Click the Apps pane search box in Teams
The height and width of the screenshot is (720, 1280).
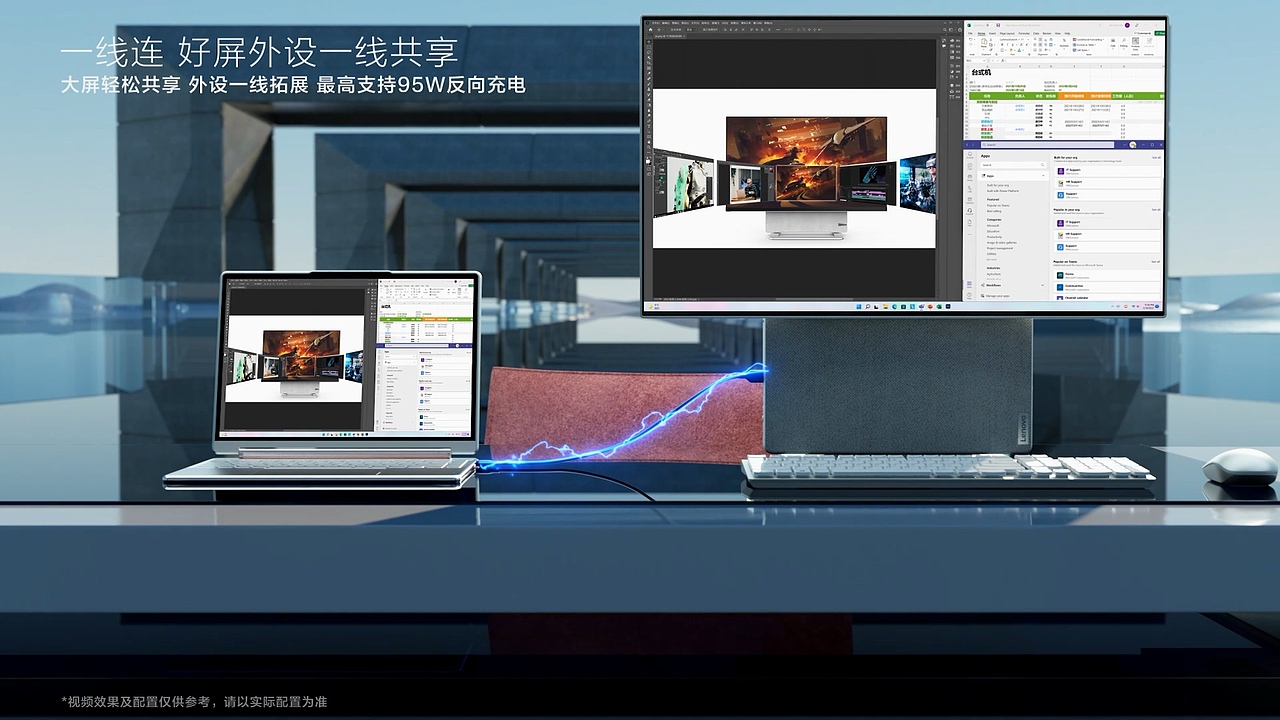pyautogui.click(x=1013, y=165)
